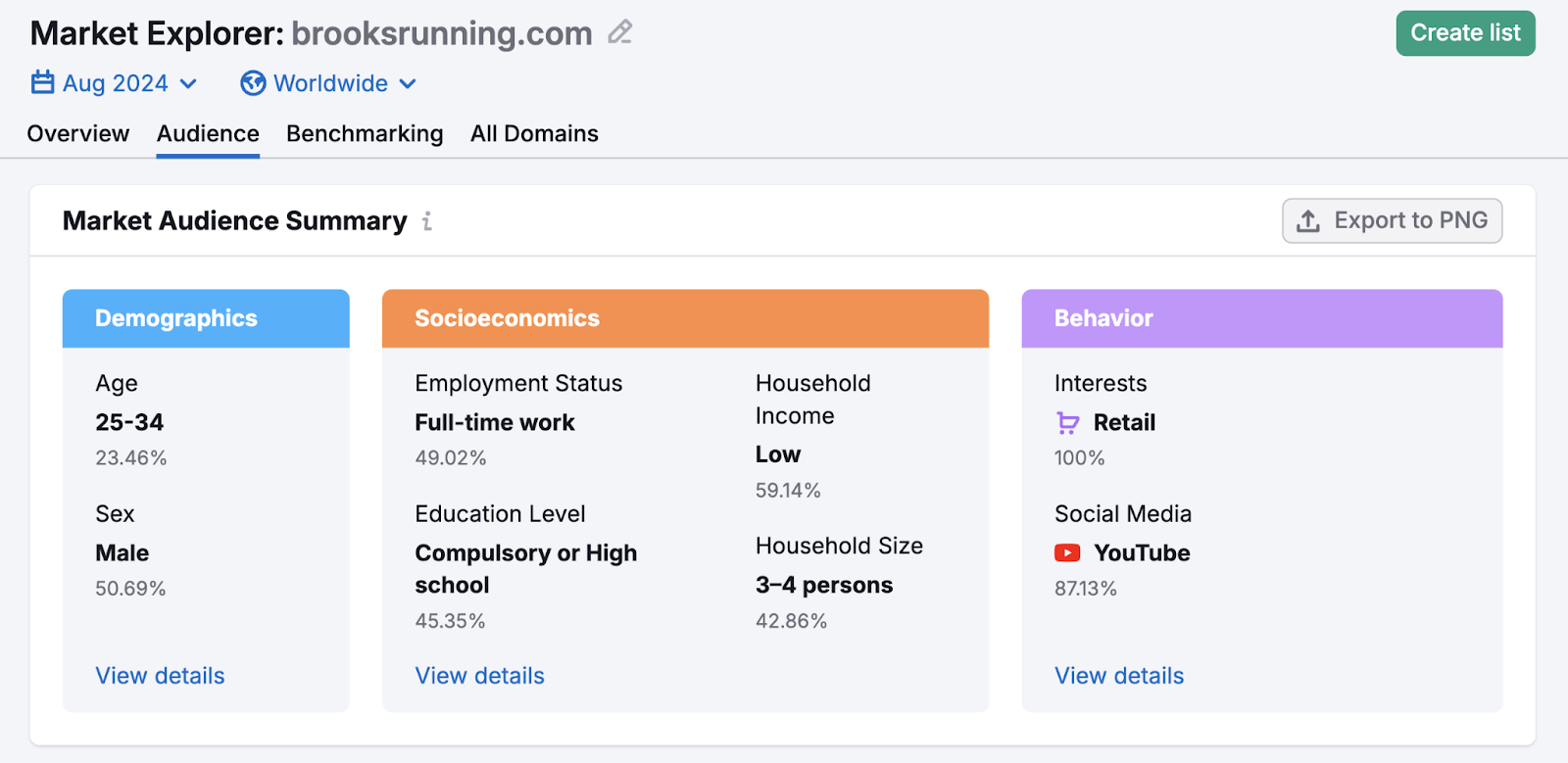The height and width of the screenshot is (763, 1568).
Task: Click the 'Age' label in Demographics
Action: 117,384
